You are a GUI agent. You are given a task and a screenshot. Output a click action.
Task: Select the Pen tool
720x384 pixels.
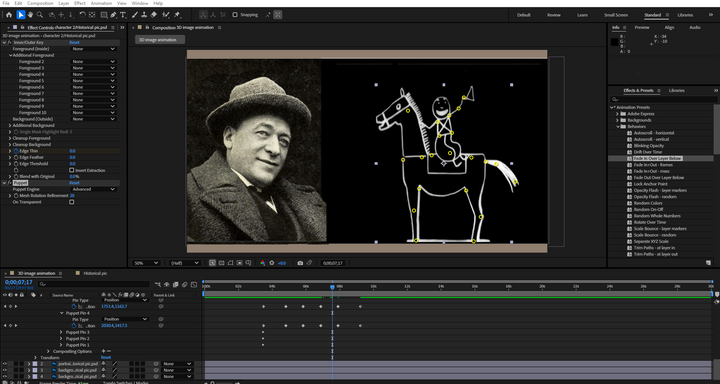[113, 15]
